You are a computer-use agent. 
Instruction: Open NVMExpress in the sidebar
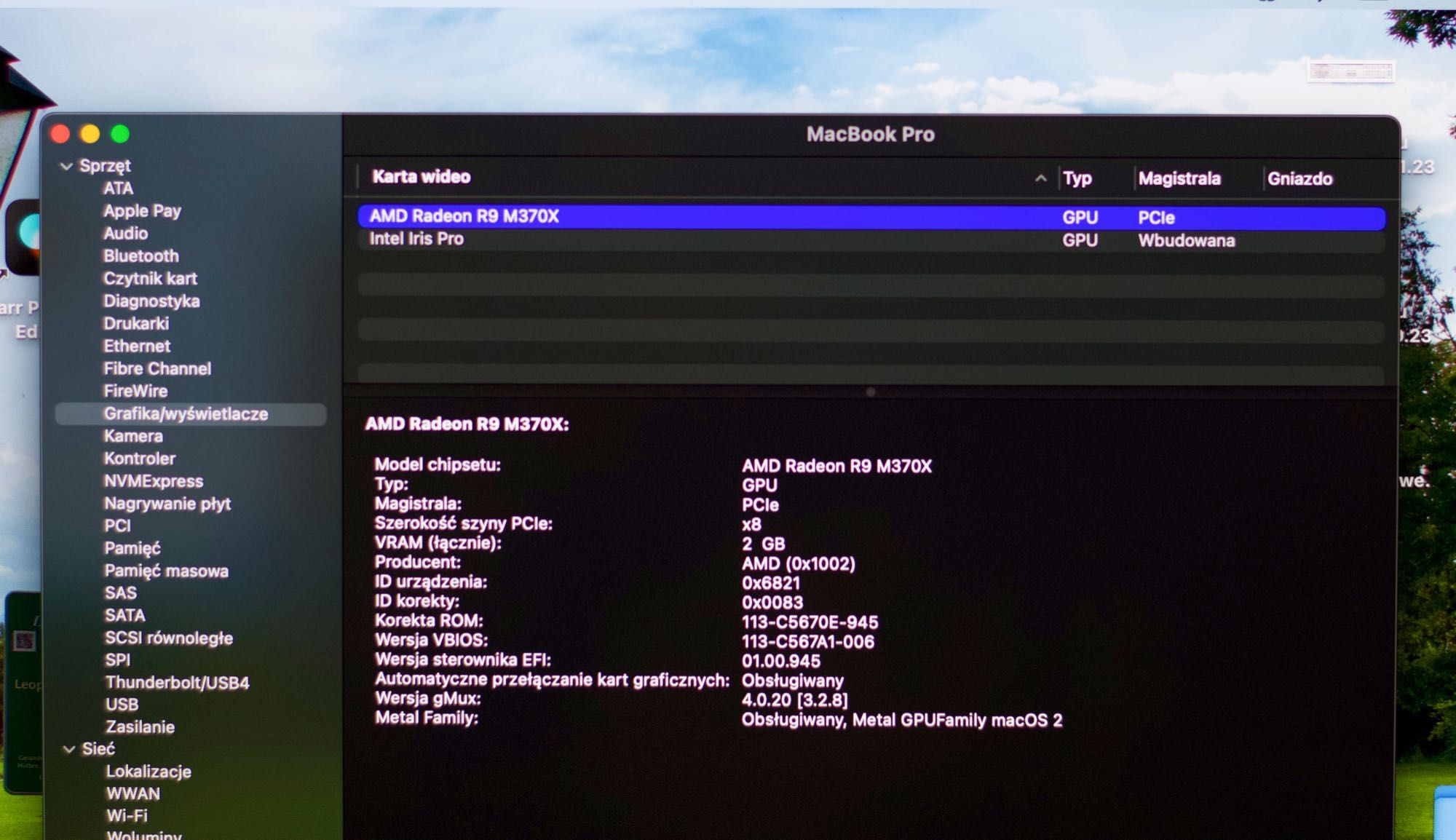point(154,482)
